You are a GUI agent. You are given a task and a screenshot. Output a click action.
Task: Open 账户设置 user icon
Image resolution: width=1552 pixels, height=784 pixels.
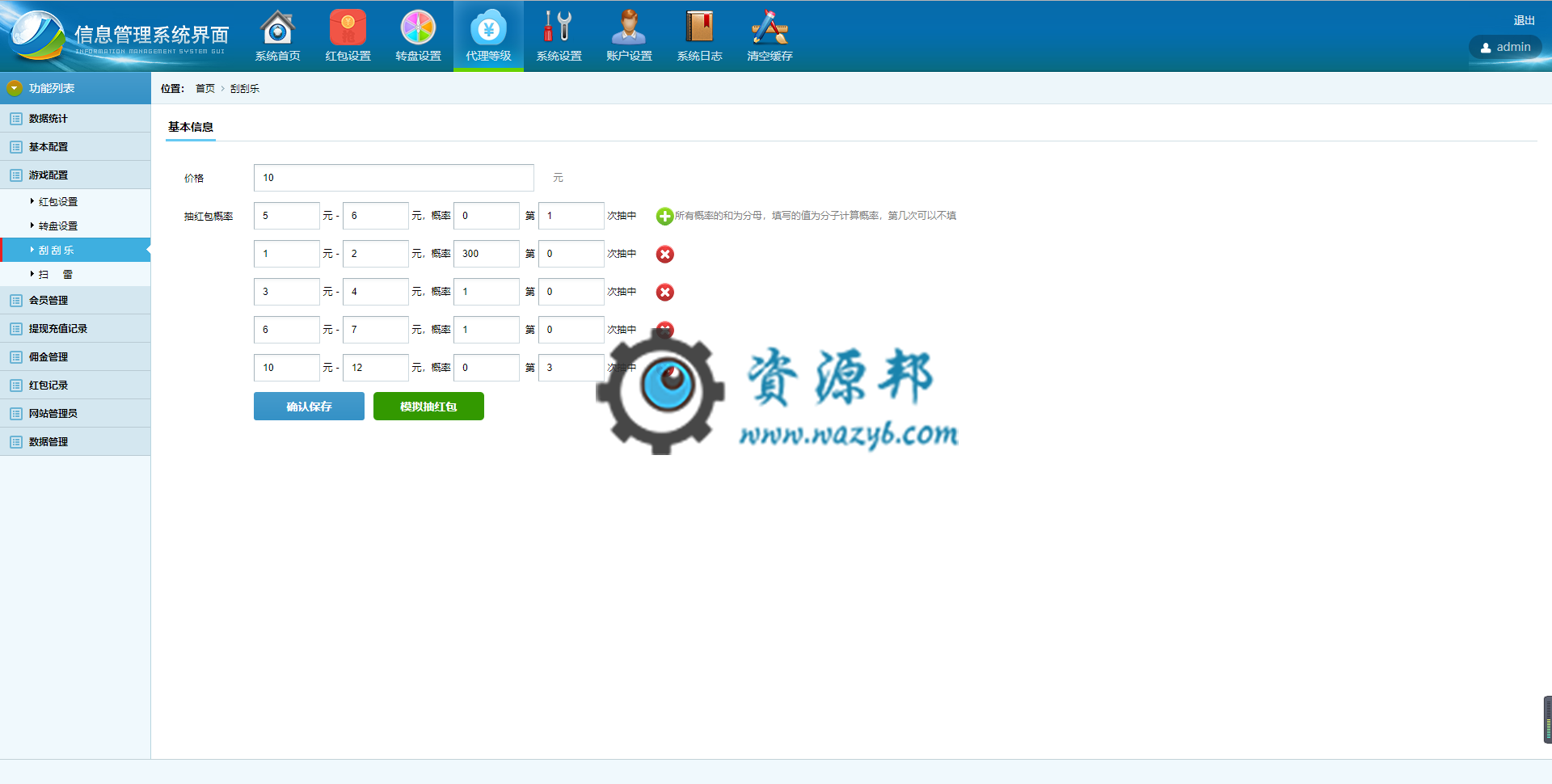click(x=629, y=27)
